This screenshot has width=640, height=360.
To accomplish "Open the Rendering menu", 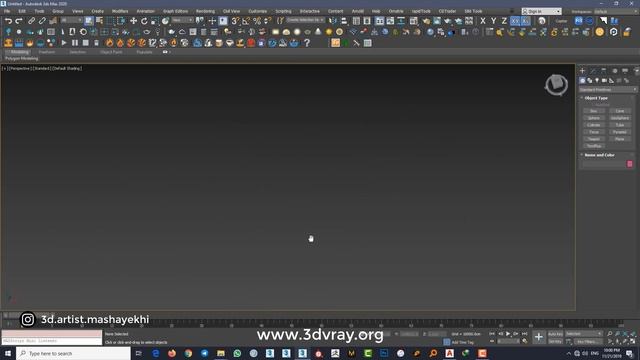I will [x=205, y=11].
